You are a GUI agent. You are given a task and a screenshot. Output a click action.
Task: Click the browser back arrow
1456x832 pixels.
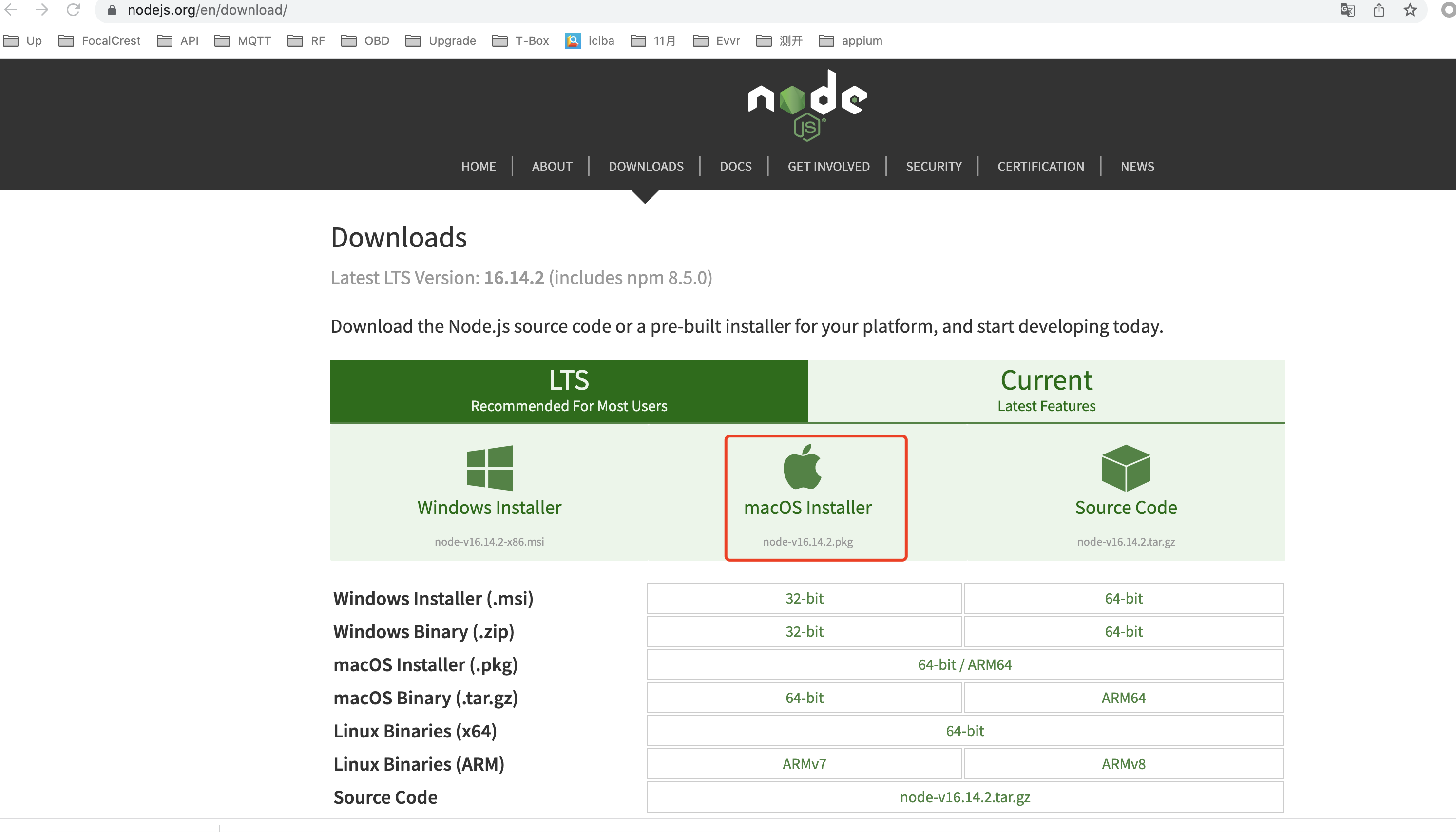11,10
